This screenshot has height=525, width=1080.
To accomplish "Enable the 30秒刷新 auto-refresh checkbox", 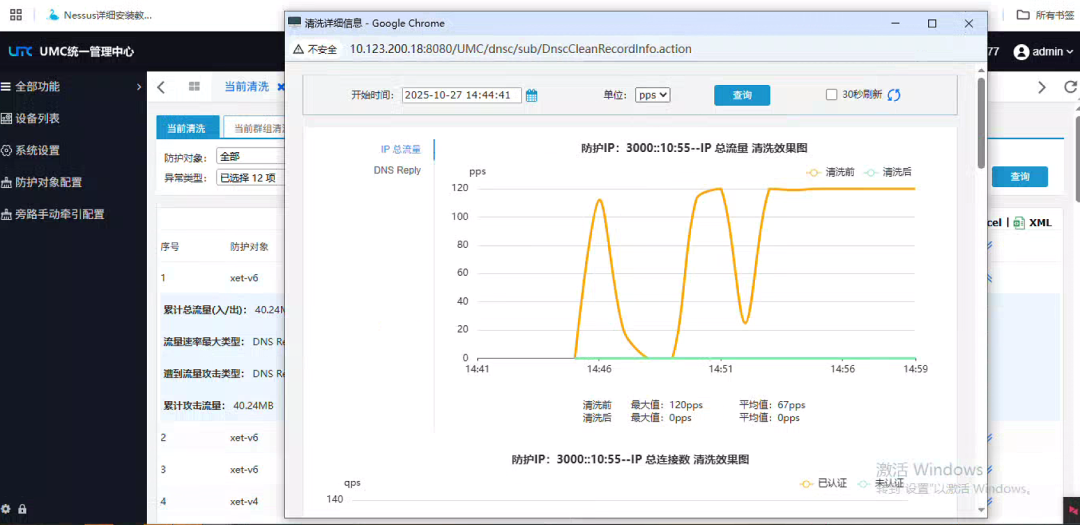I will coord(831,95).
